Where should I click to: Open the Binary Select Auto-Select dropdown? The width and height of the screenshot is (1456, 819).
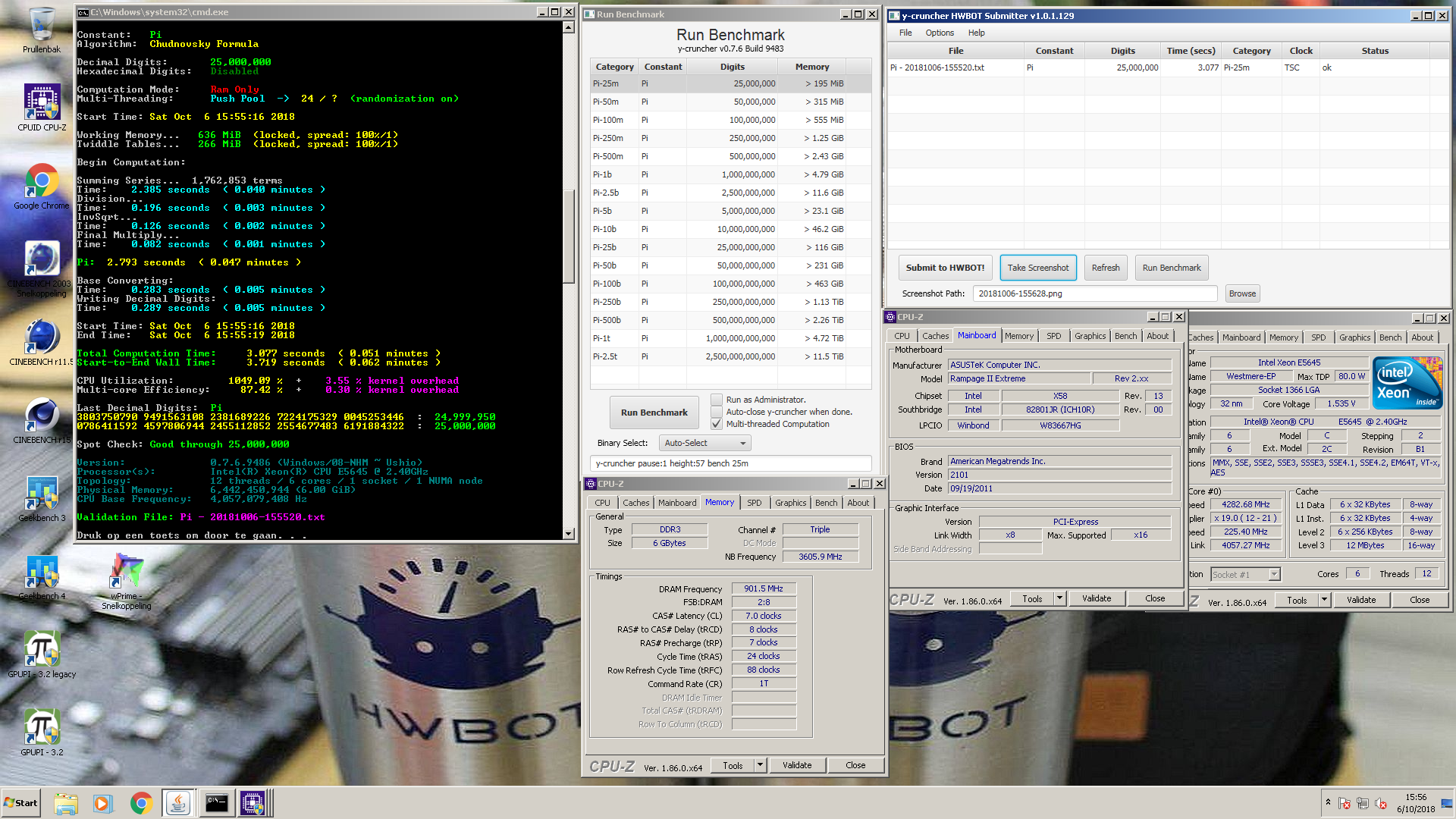704,443
